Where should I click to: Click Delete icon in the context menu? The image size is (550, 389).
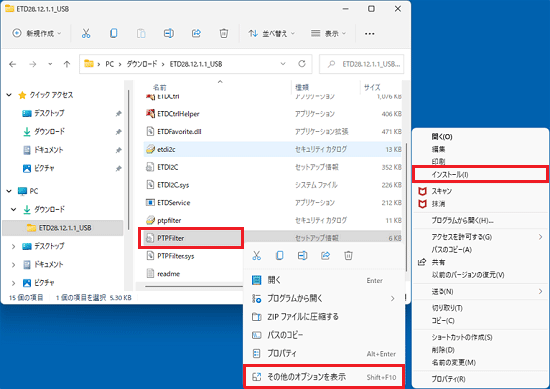[x=348, y=255]
